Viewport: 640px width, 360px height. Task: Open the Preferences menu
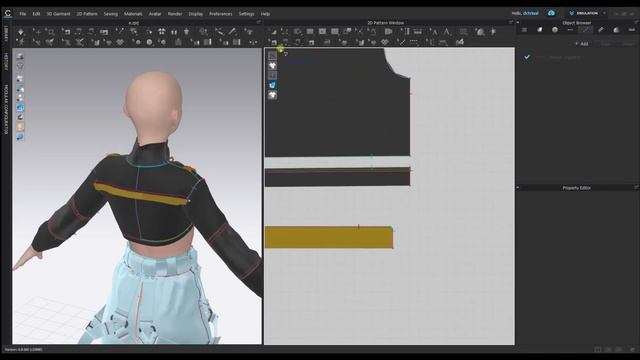click(x=221, y=14)
